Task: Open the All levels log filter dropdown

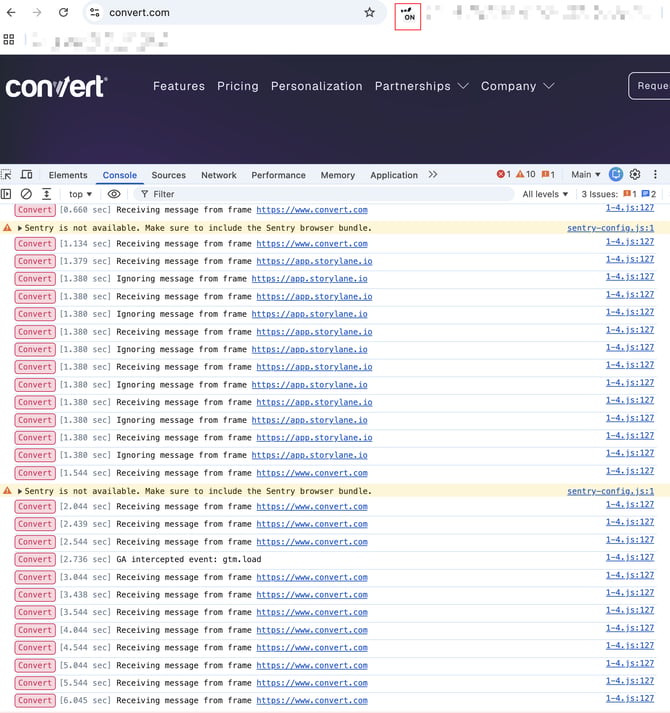Action: (x=545, y=194)
